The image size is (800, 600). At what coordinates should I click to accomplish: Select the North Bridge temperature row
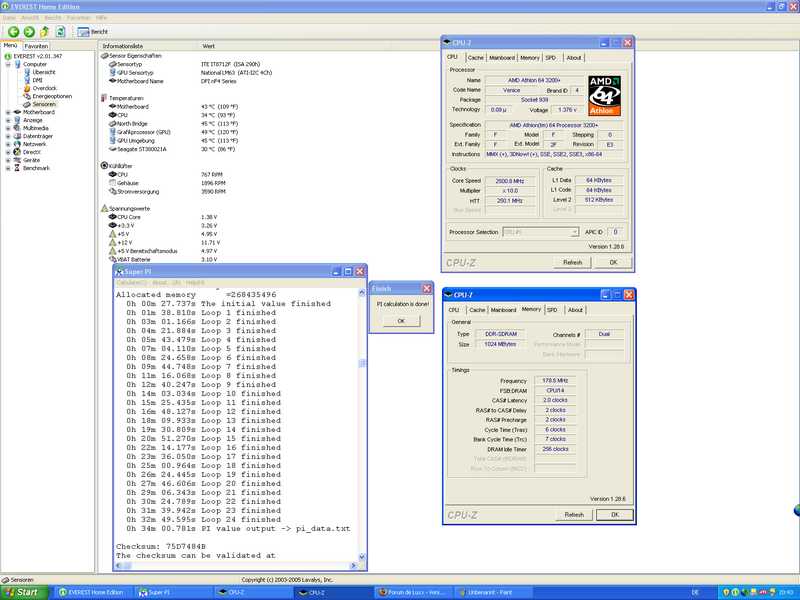(128, 123)
